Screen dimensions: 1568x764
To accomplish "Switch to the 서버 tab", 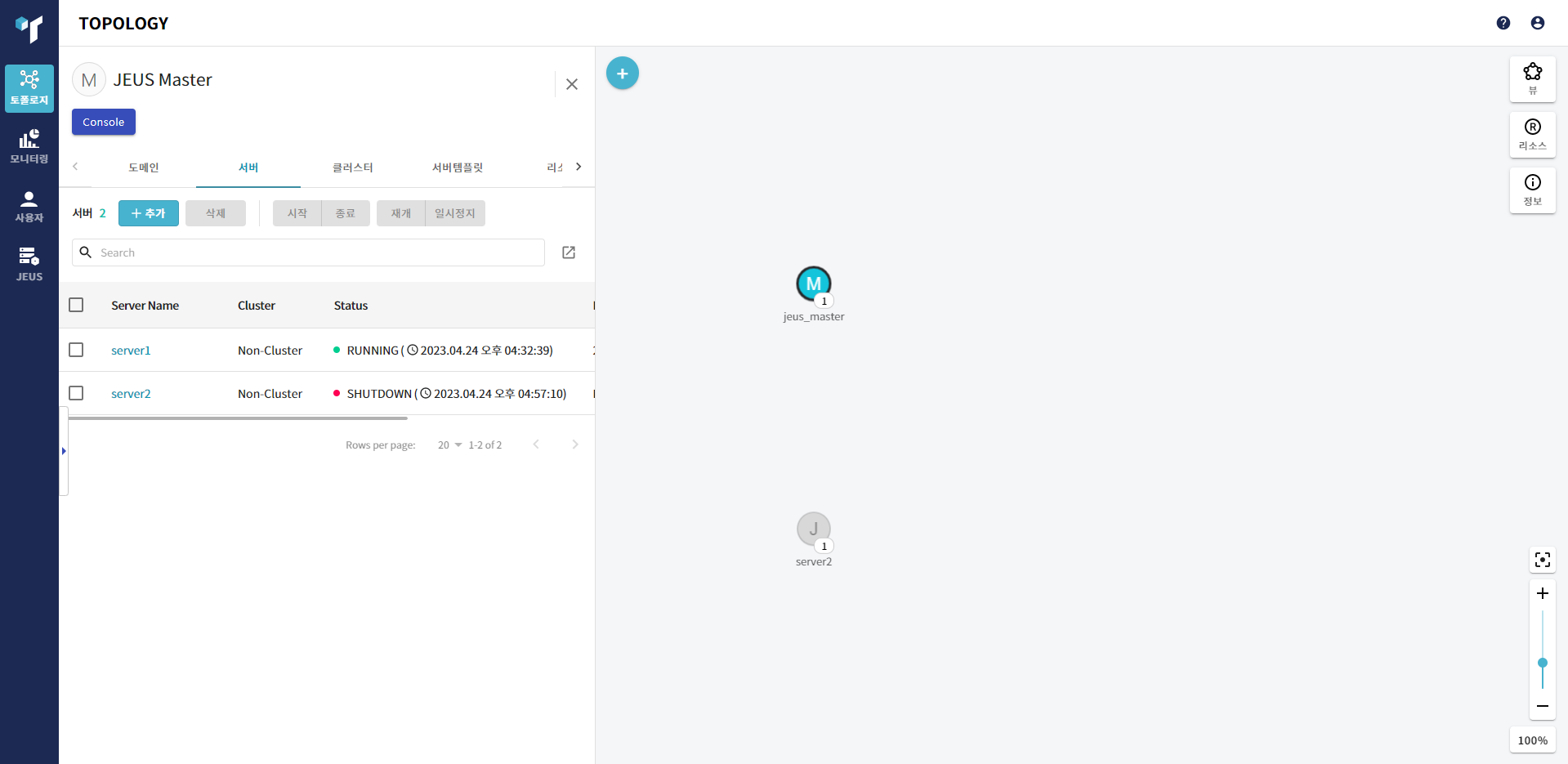I will pos(248,168).
